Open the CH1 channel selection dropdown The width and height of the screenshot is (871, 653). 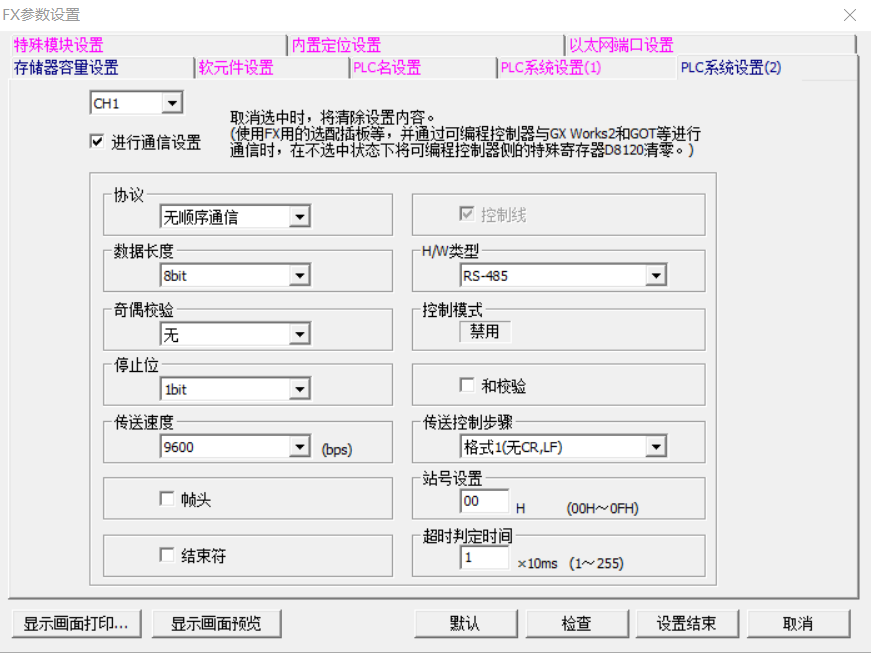(x=170, y=103)
